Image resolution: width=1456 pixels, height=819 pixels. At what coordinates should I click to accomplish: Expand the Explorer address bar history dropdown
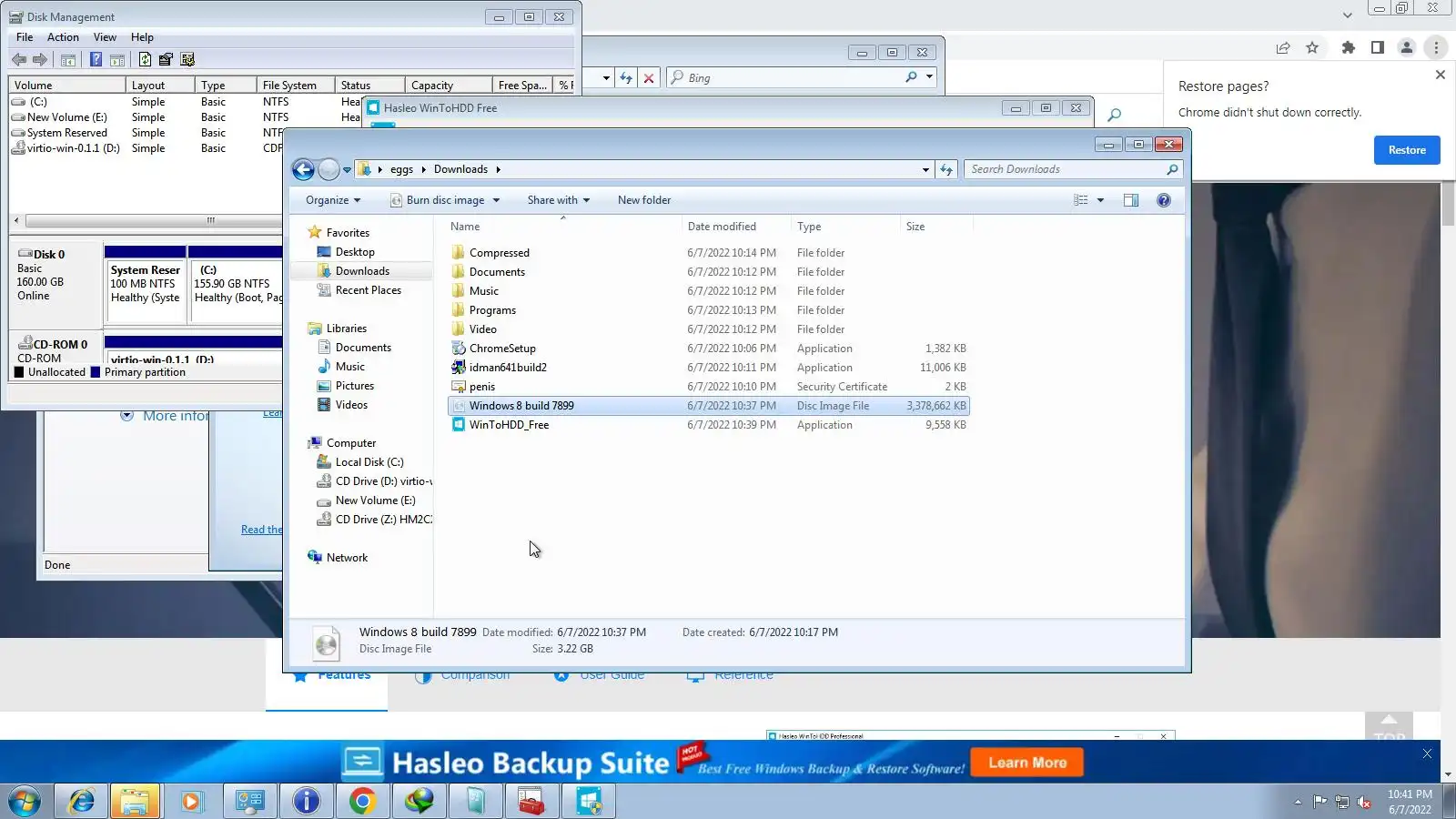[925, 169]
